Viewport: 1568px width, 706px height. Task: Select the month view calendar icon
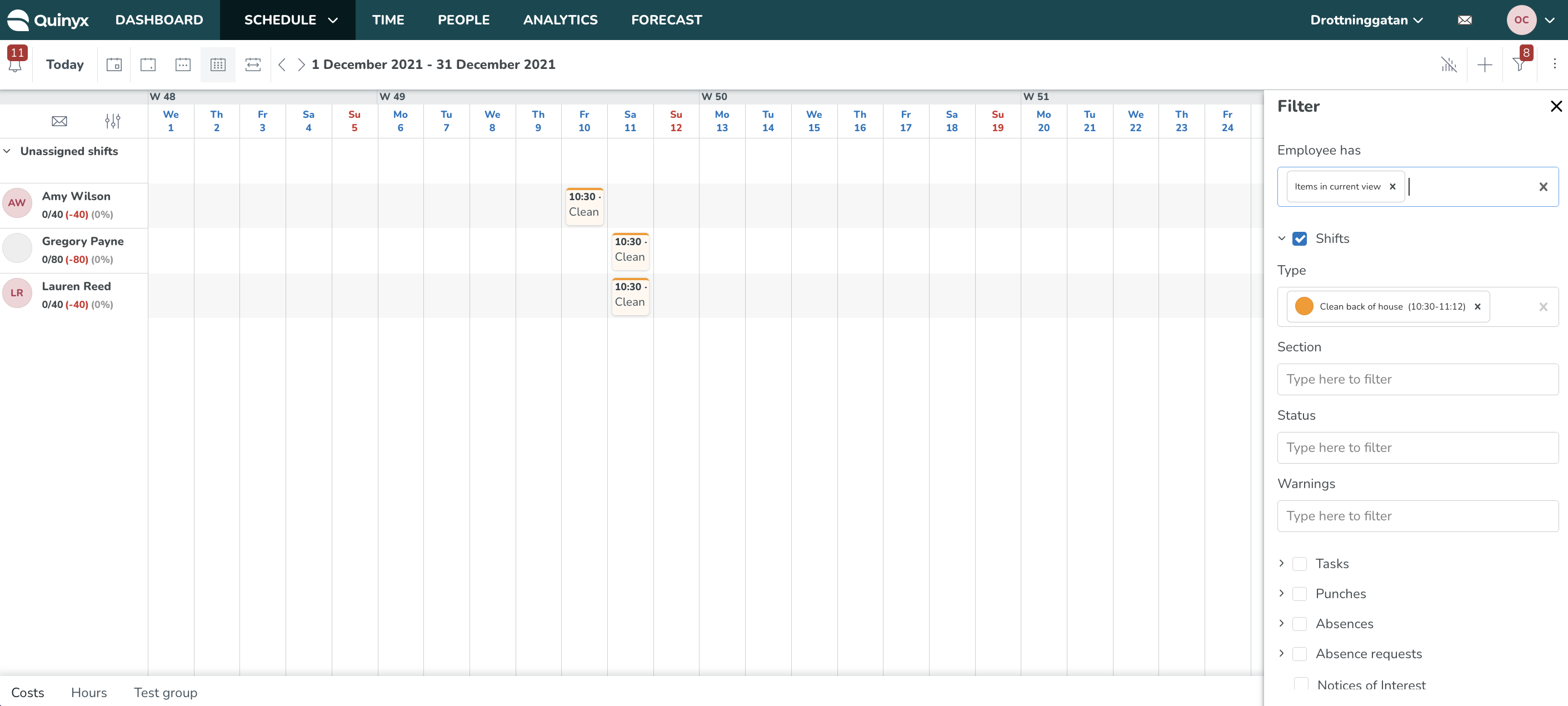(x=218, y=64)
